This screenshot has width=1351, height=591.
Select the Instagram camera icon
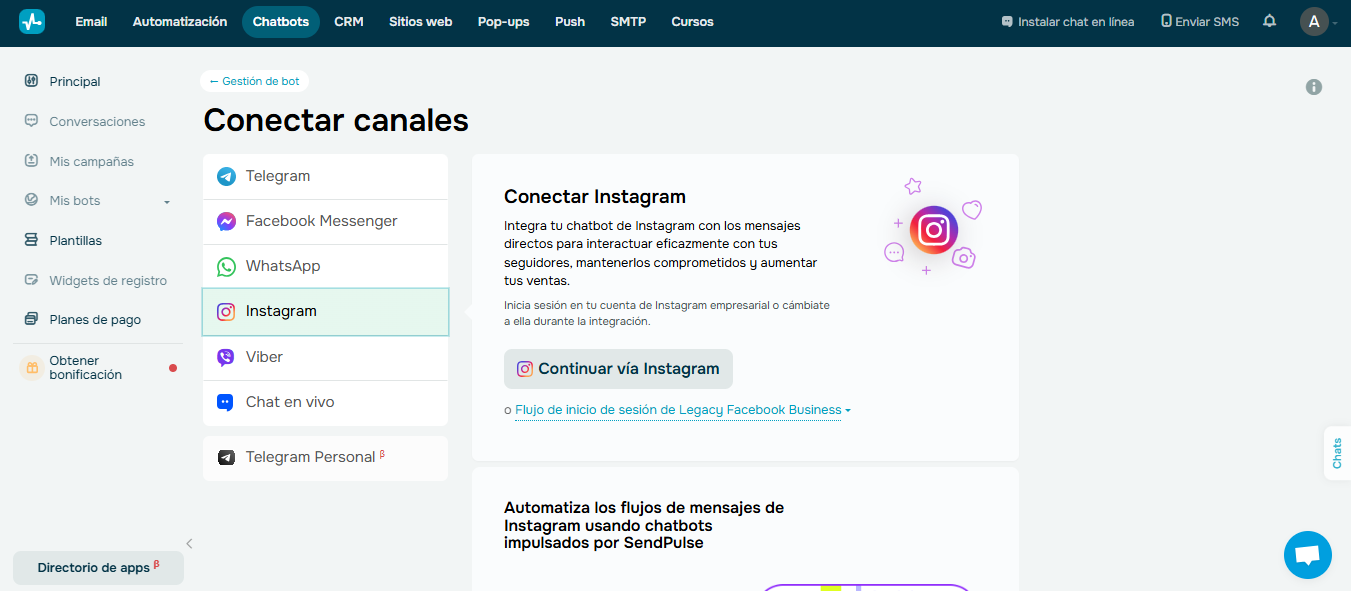tap(226, 311)
